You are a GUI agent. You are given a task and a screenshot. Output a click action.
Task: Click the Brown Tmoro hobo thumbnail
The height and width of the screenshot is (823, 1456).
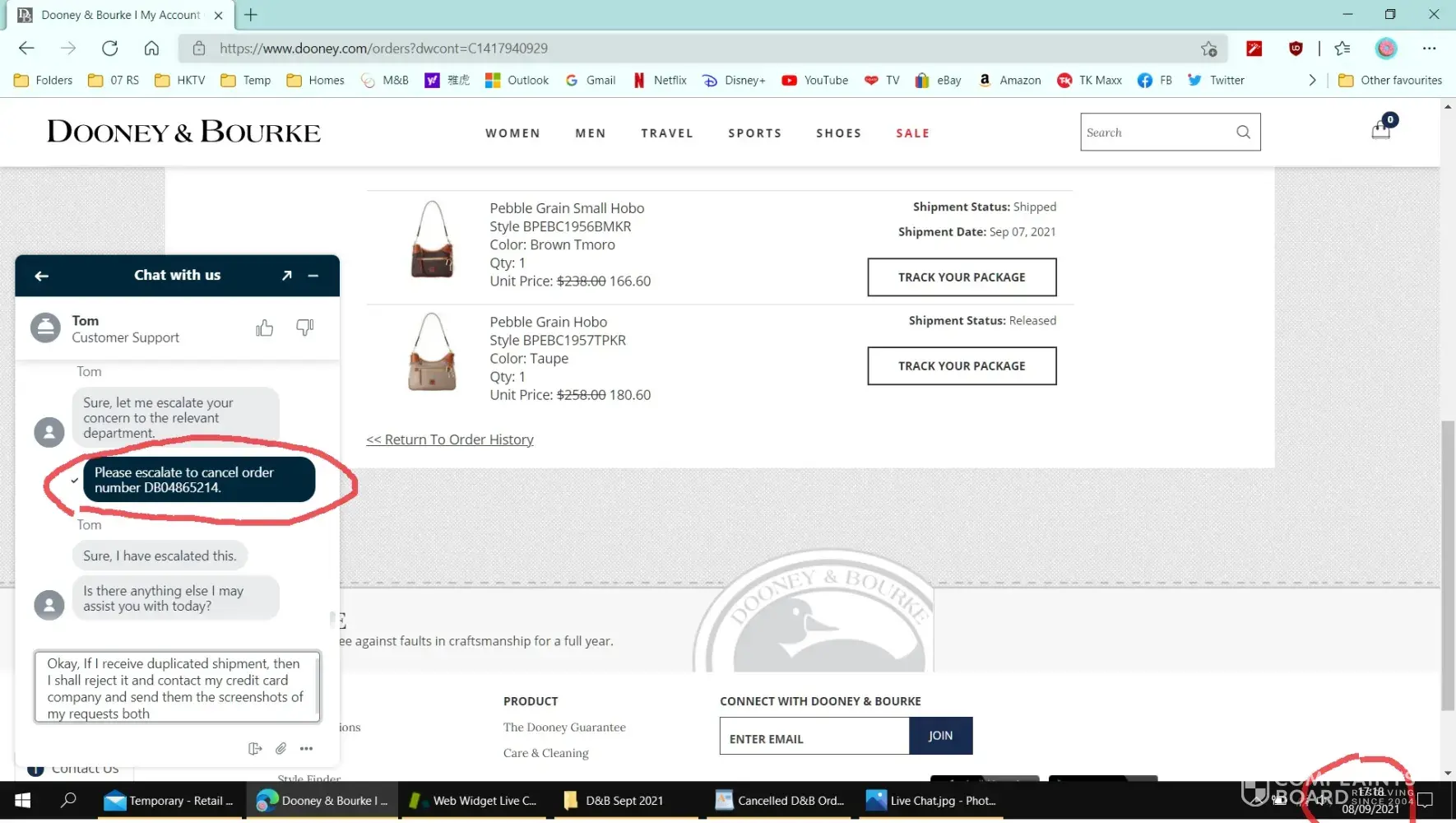point(432,239)
